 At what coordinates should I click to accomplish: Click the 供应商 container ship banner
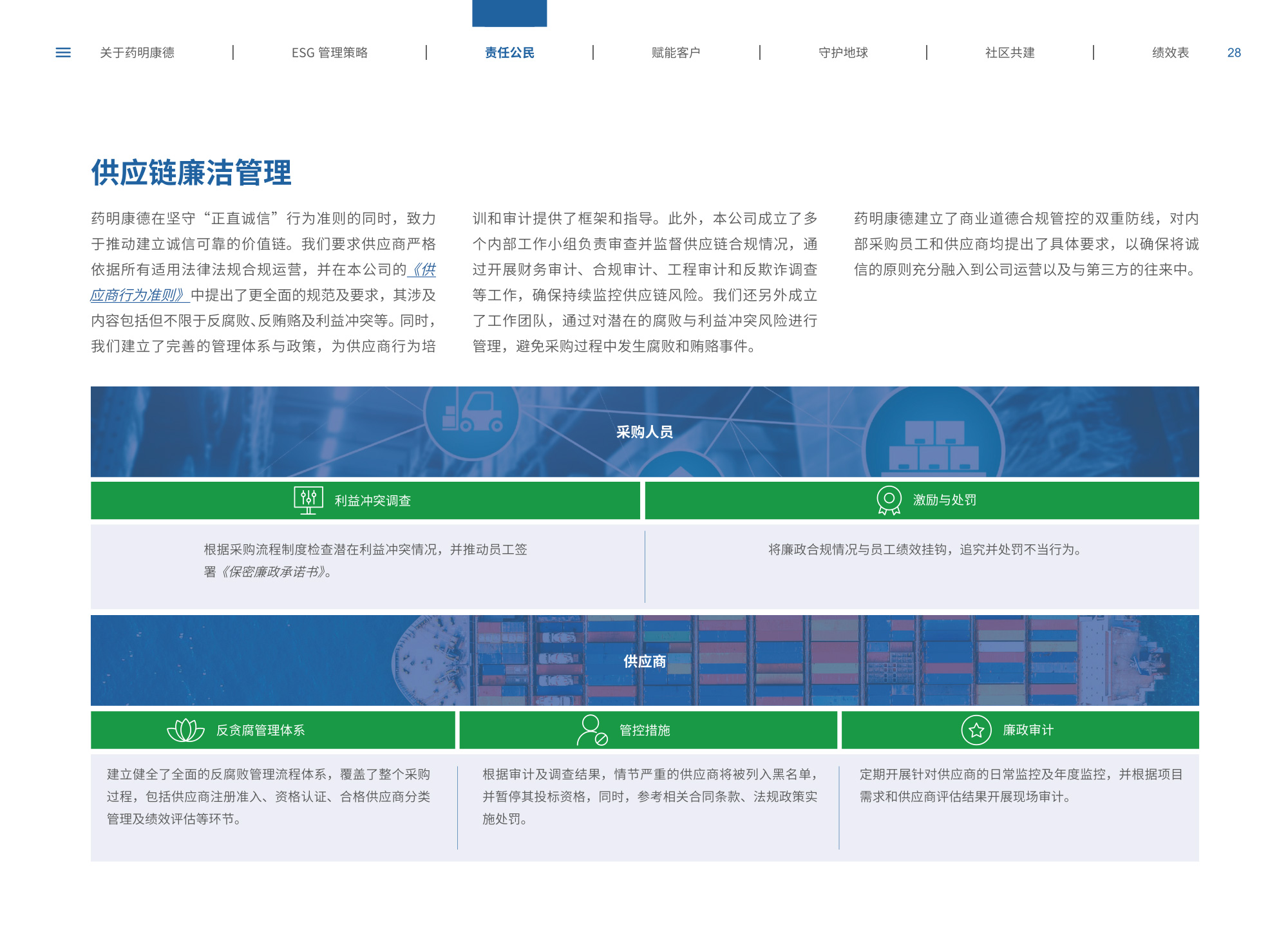(x=644, y=661)
